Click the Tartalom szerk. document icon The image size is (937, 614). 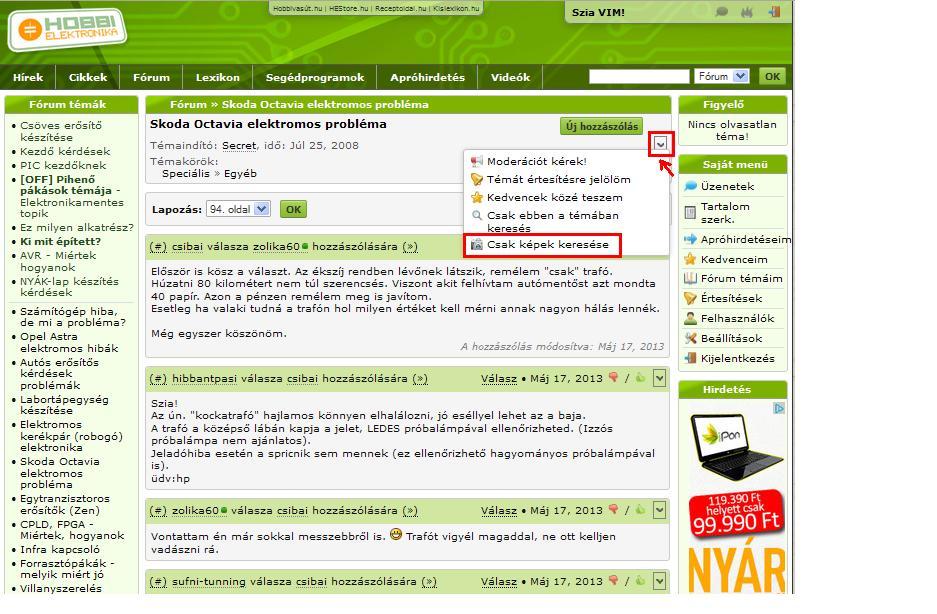point(690,212)
